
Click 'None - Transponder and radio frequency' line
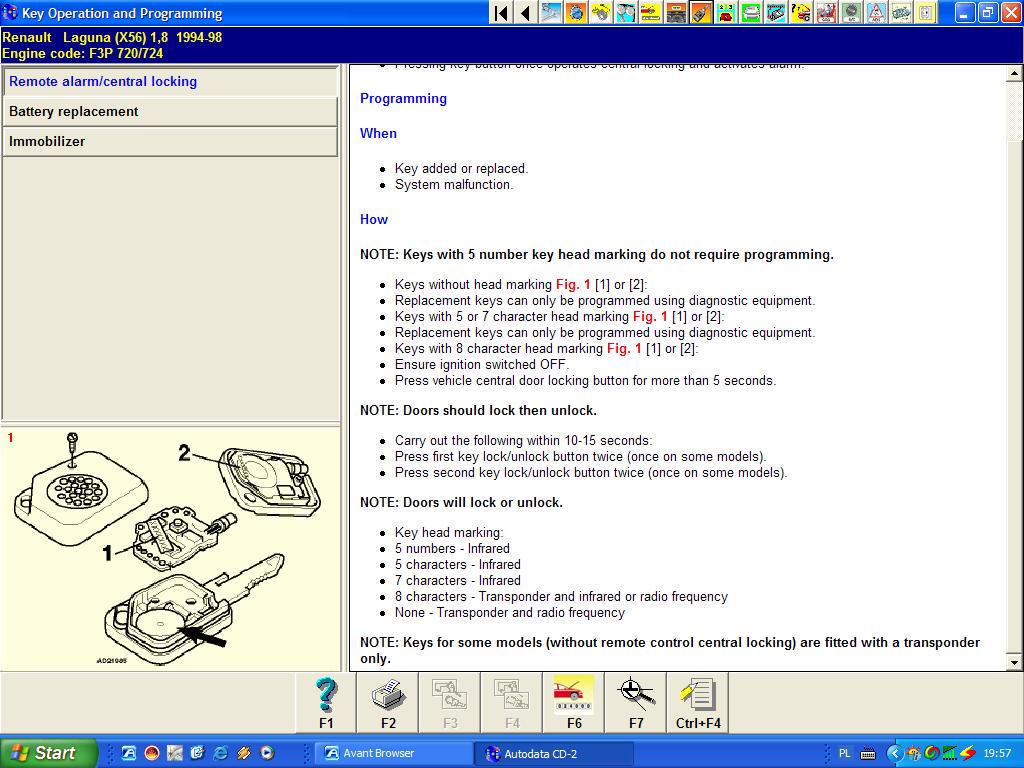point(509,613)
